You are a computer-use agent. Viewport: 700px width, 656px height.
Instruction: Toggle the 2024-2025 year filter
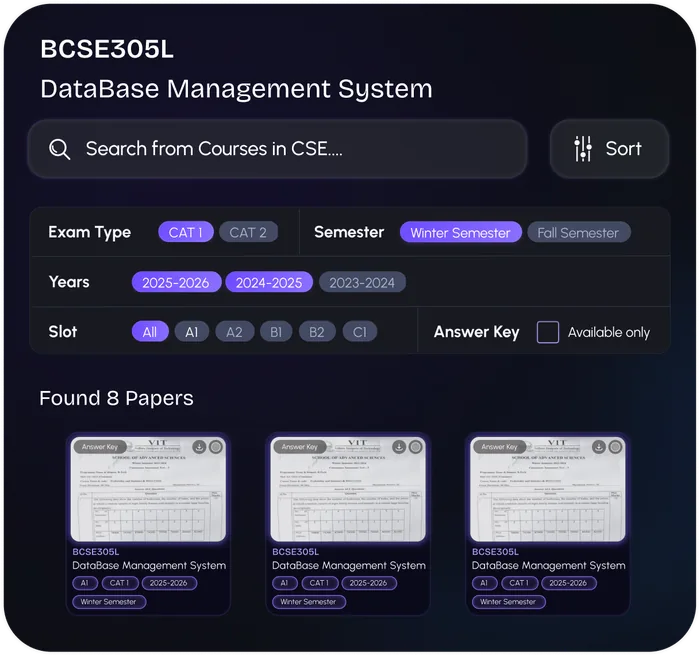(x=269, y=282)
